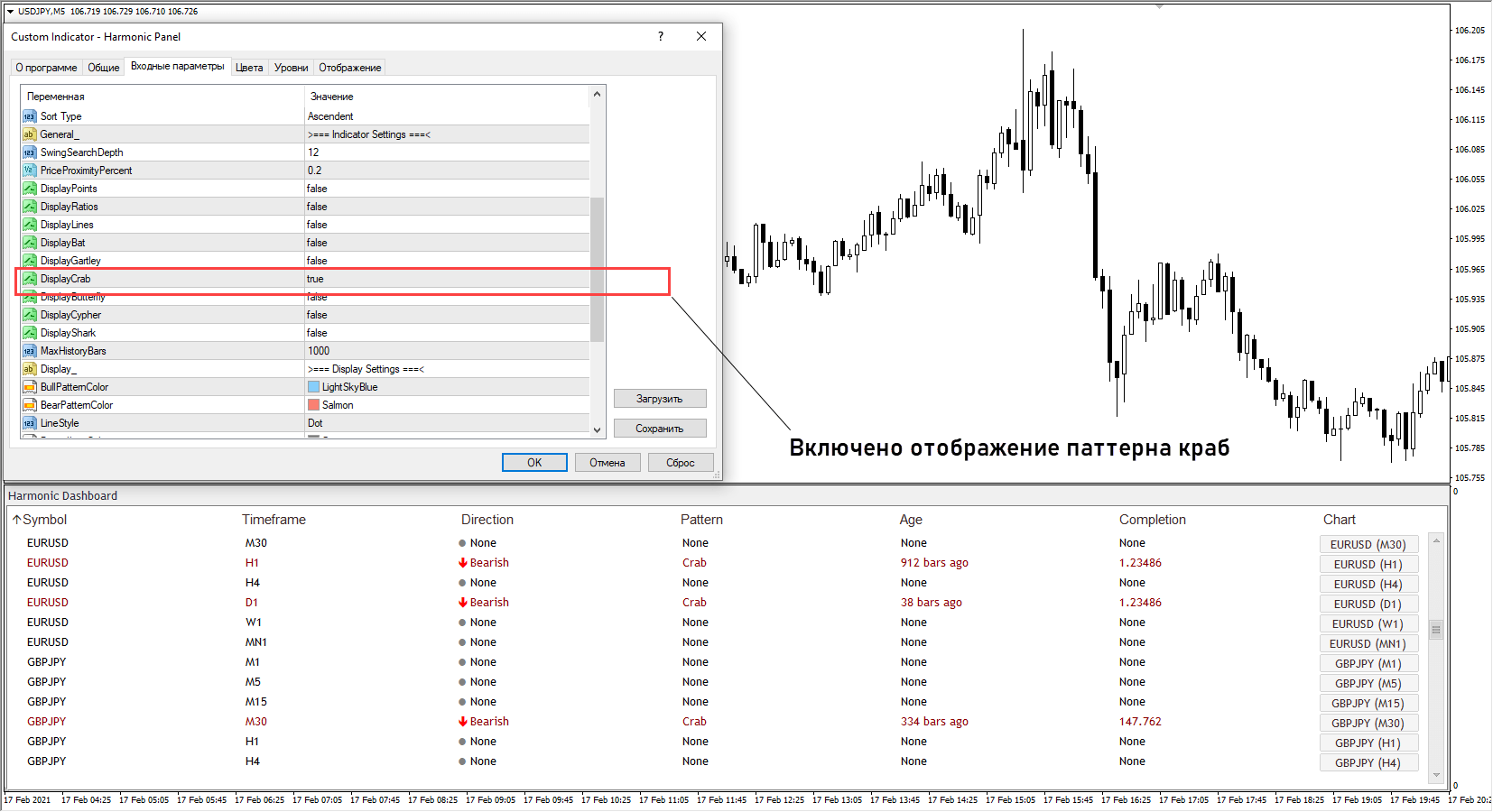1493x812 pixels.
Task: Switch to the Цвета tab
Action: point(249,68)
